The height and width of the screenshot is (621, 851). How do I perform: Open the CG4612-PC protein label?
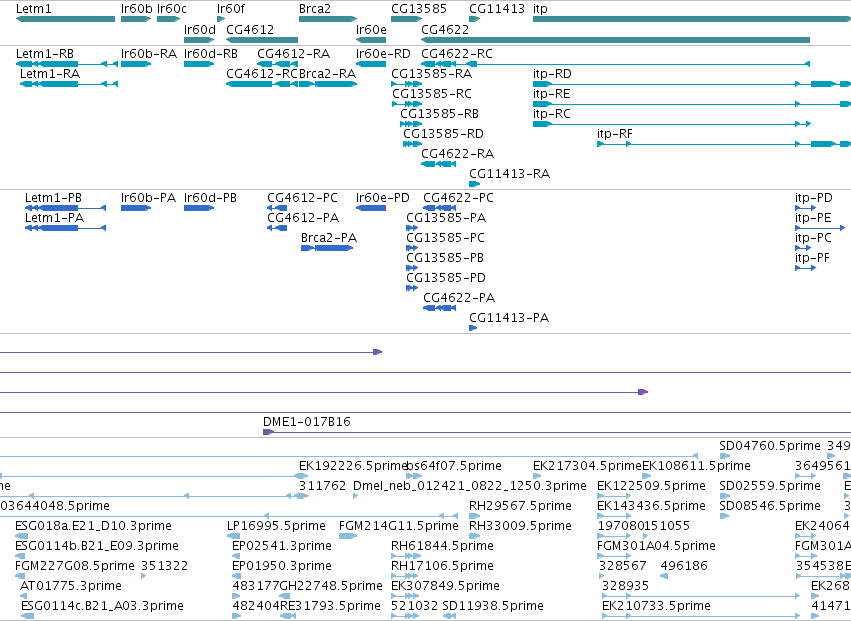[302, 198]
